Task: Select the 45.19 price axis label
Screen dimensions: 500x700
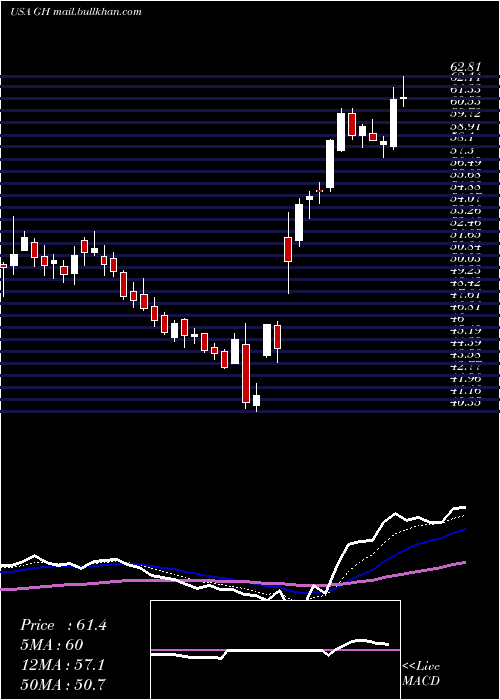Action: (465, 331)
